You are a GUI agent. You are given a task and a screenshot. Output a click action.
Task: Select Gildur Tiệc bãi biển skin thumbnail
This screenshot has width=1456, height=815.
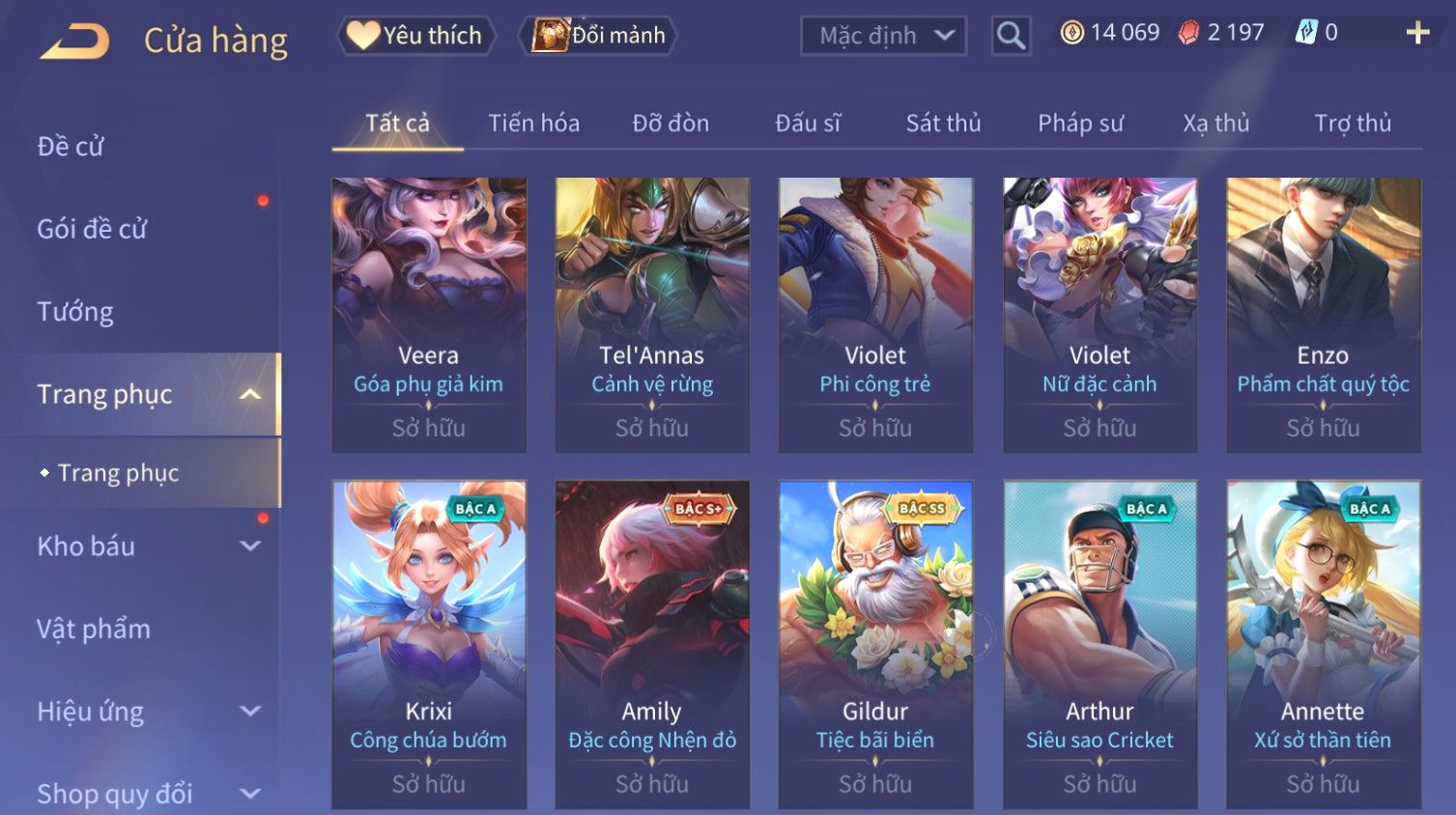click(x=875, y=644)
